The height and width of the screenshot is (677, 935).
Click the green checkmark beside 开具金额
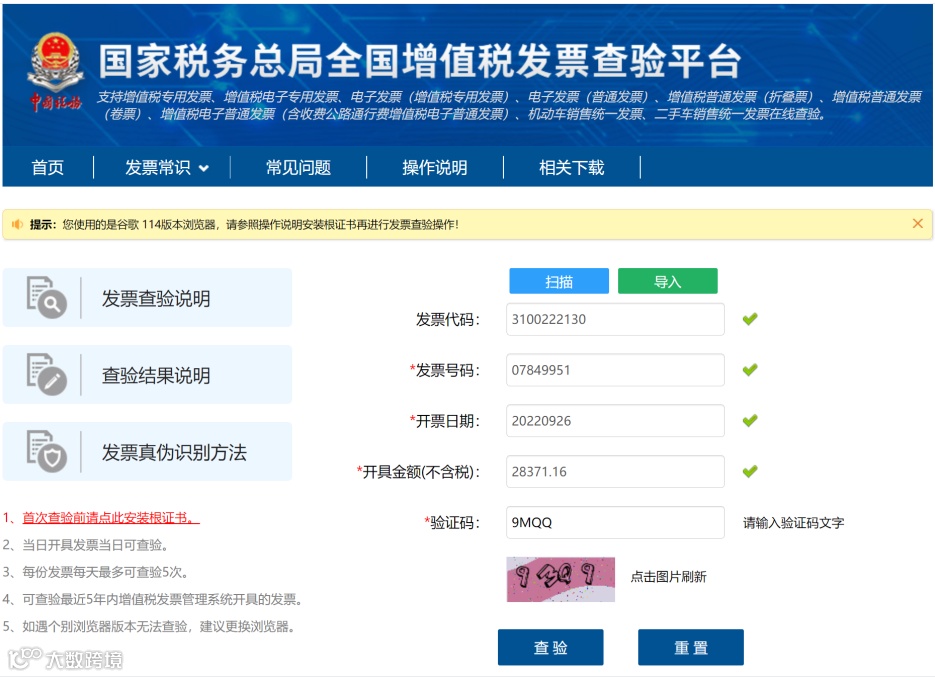click(x=750, y=471)
